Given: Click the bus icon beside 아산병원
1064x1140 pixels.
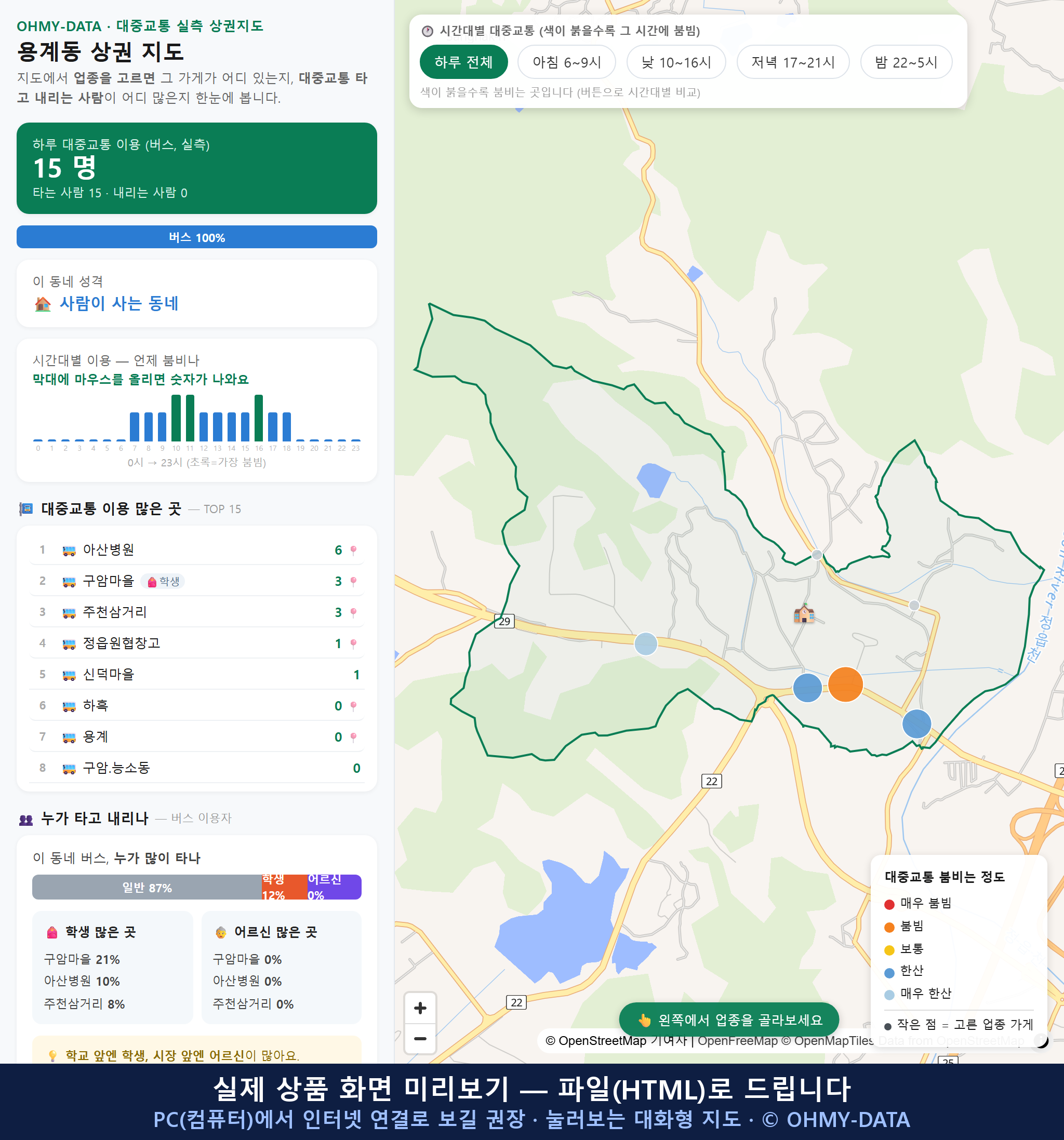Looking at the screenshot, I should [69, 551].
